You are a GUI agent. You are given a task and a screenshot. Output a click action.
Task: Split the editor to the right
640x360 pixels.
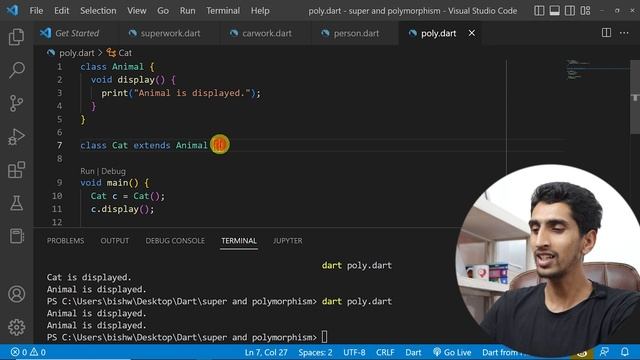[607, 33]
